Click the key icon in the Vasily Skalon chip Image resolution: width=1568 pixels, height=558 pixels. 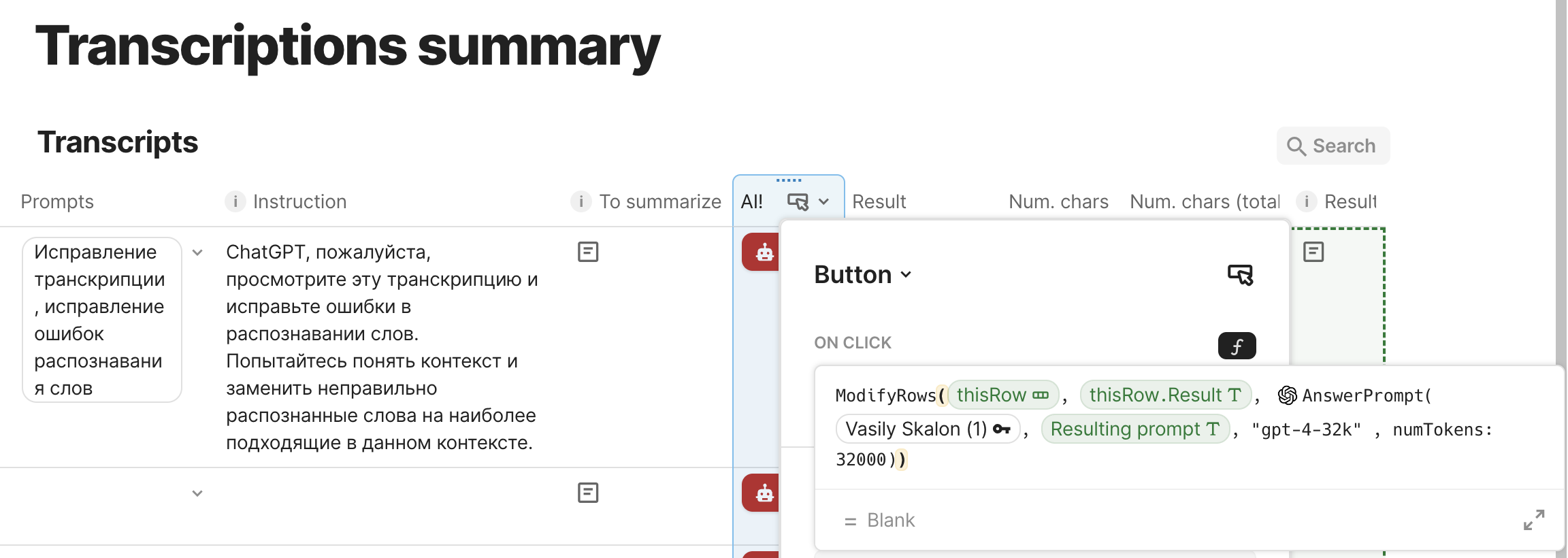pyautogui.click(x=1002, y=429)
